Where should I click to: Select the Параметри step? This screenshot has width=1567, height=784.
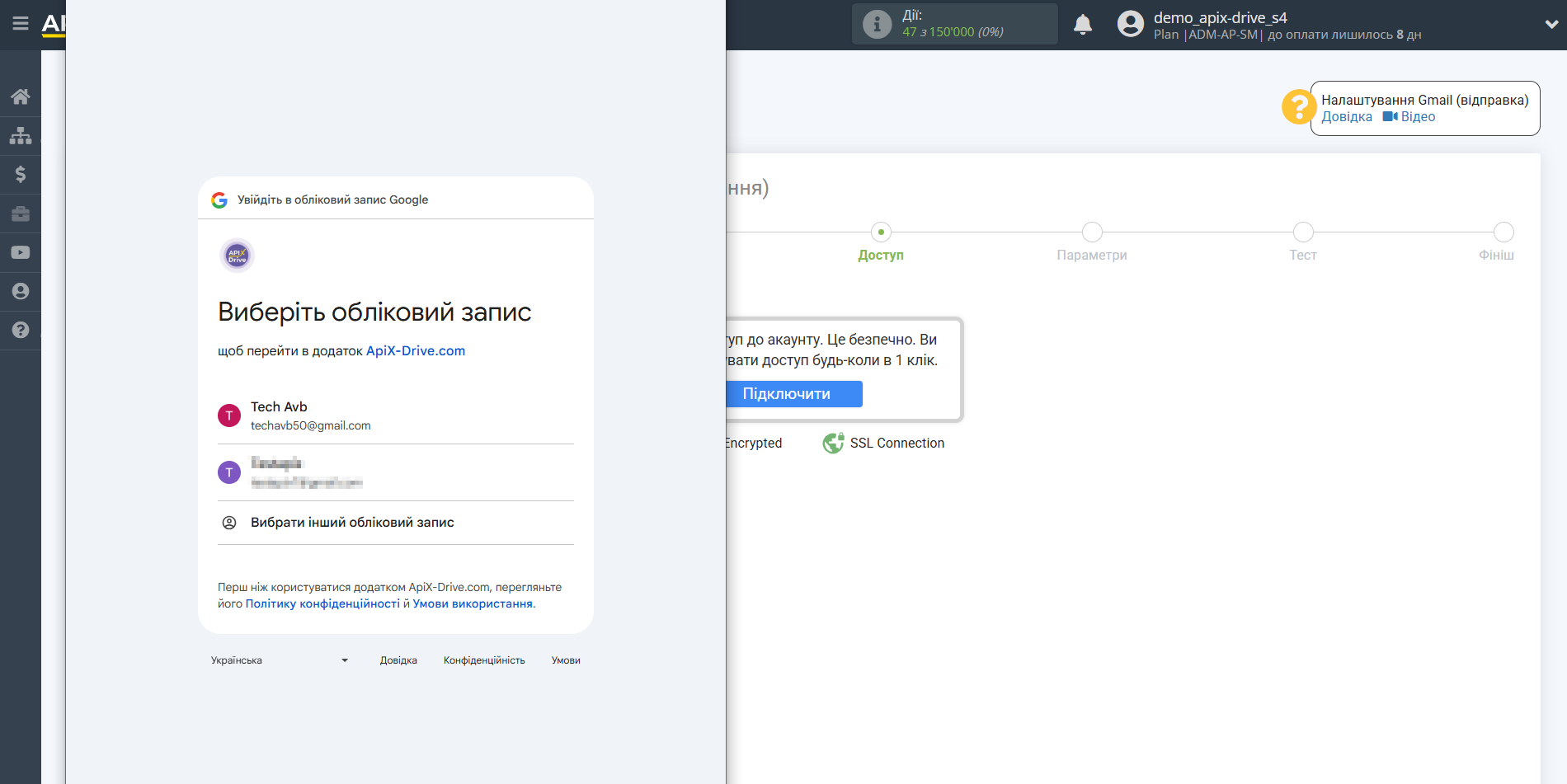pyautogui.click(x=1092, y=243)
